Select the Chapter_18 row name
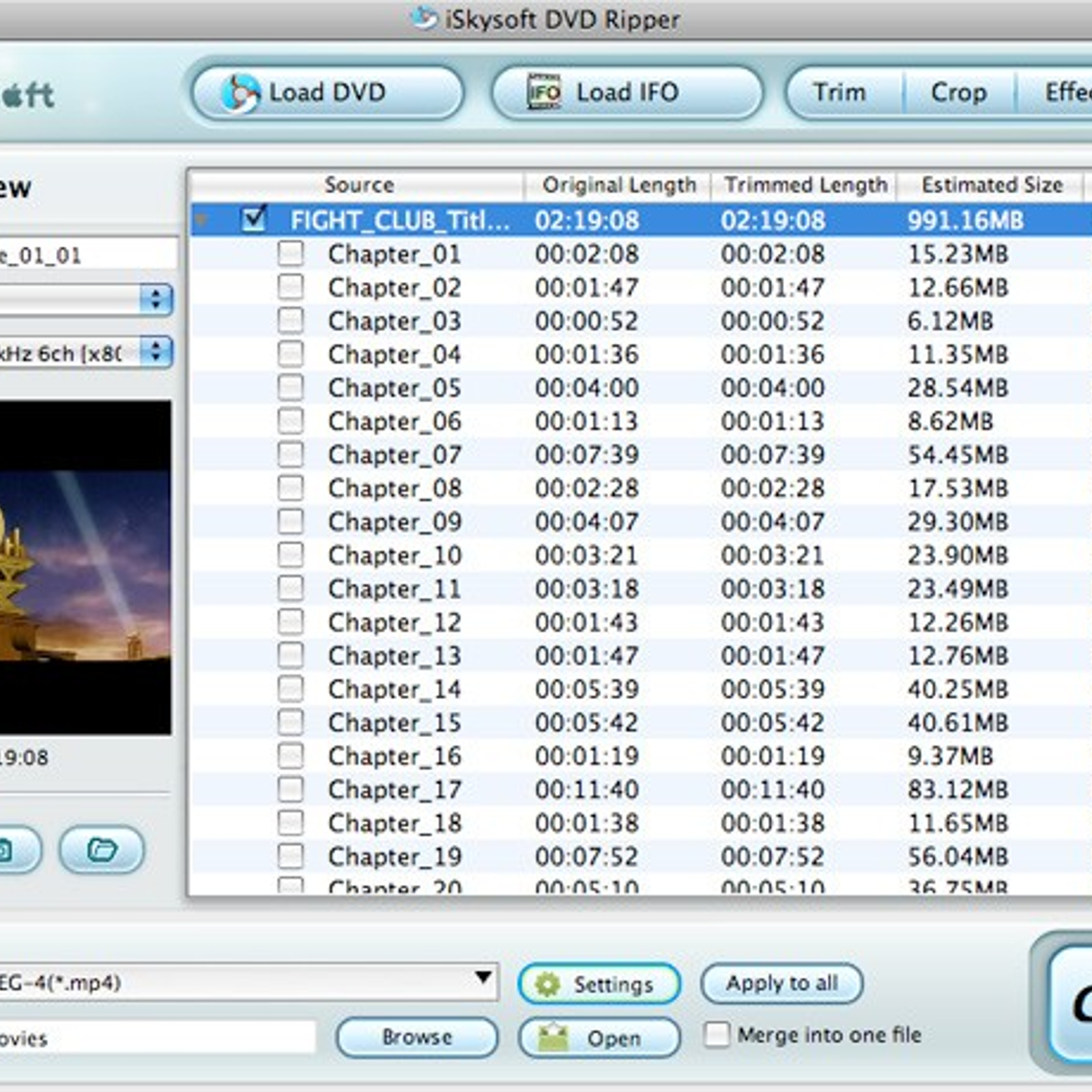The image size is (1092, 1092). coord(394,822)
